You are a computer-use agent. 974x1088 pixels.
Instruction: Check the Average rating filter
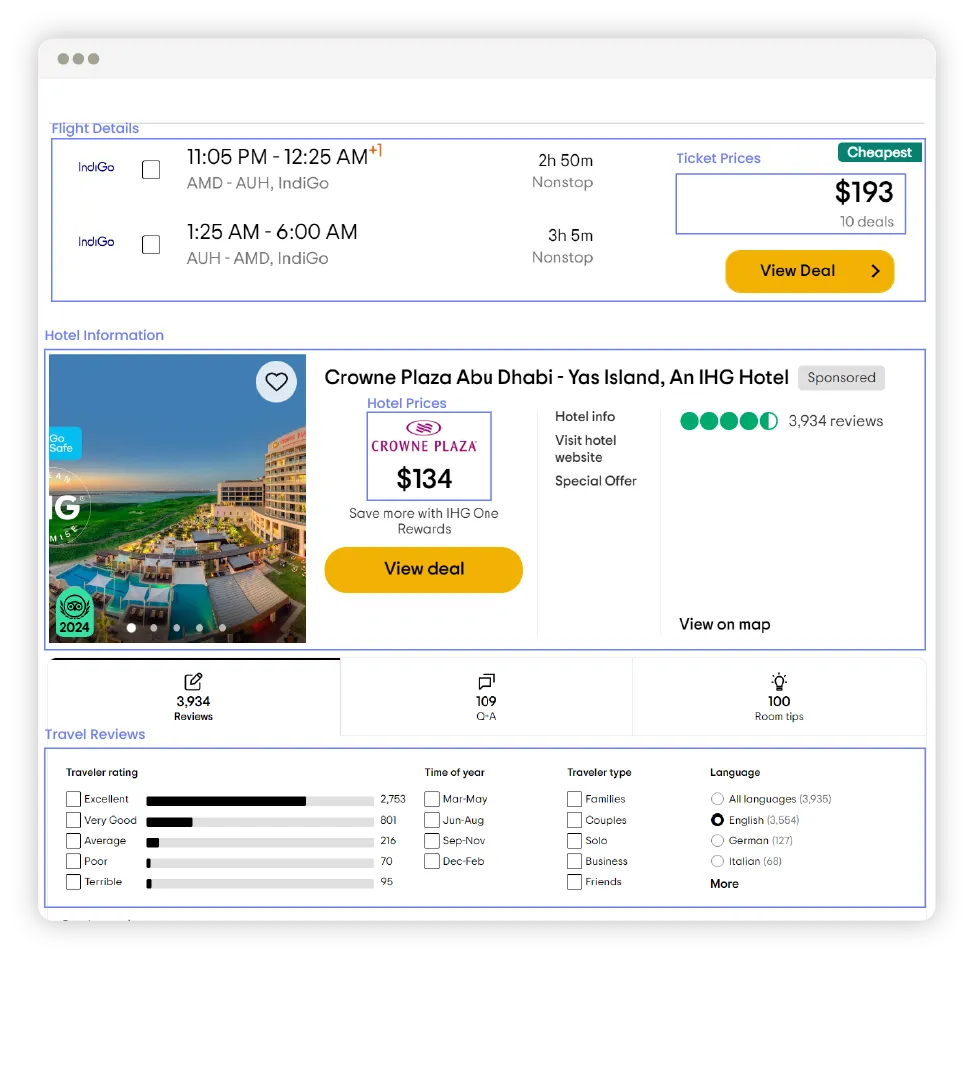pyautogui.click(x=73, y=841)
